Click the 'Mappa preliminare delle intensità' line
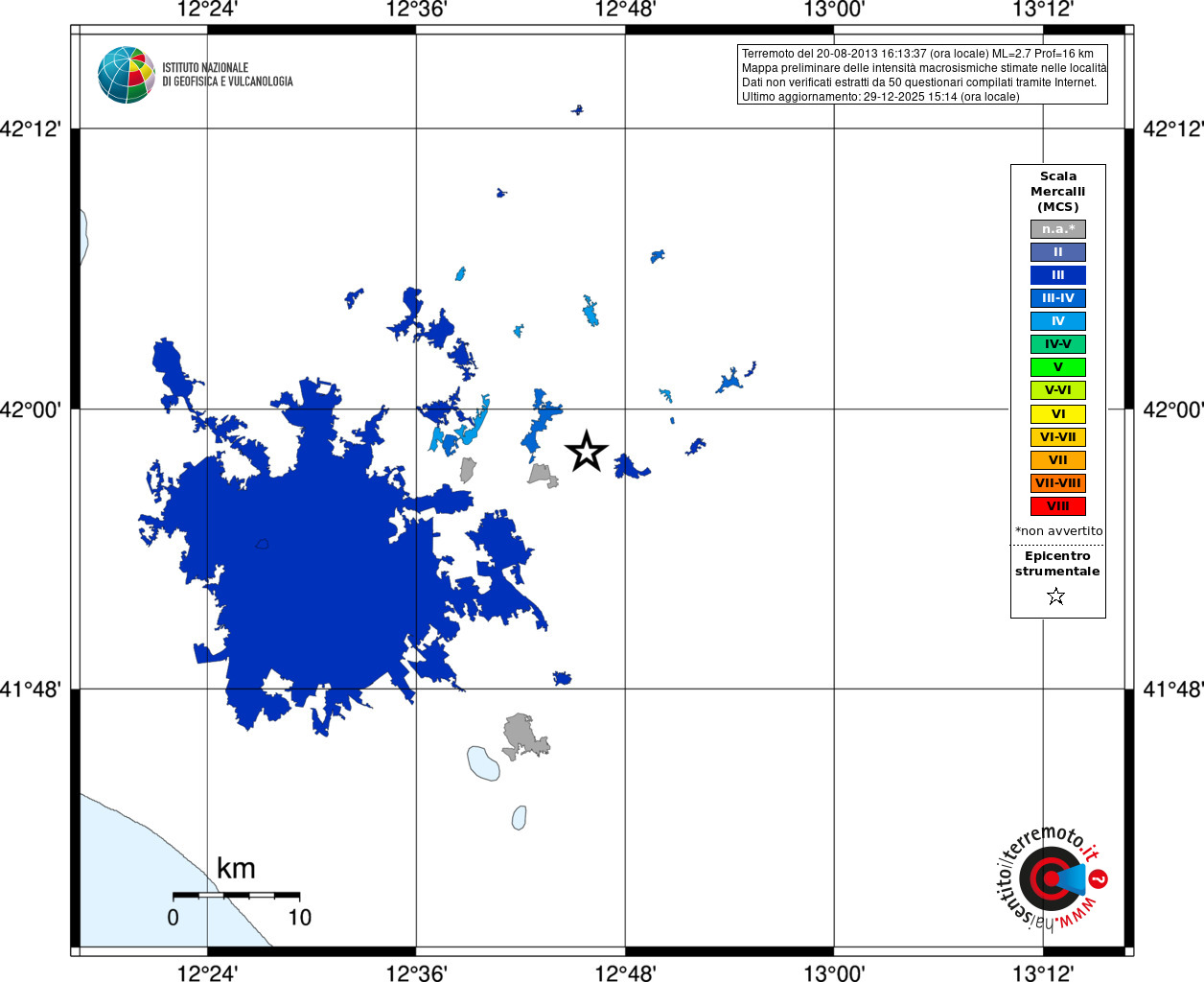Screen dimensions: 1204x982 (924, 68)
